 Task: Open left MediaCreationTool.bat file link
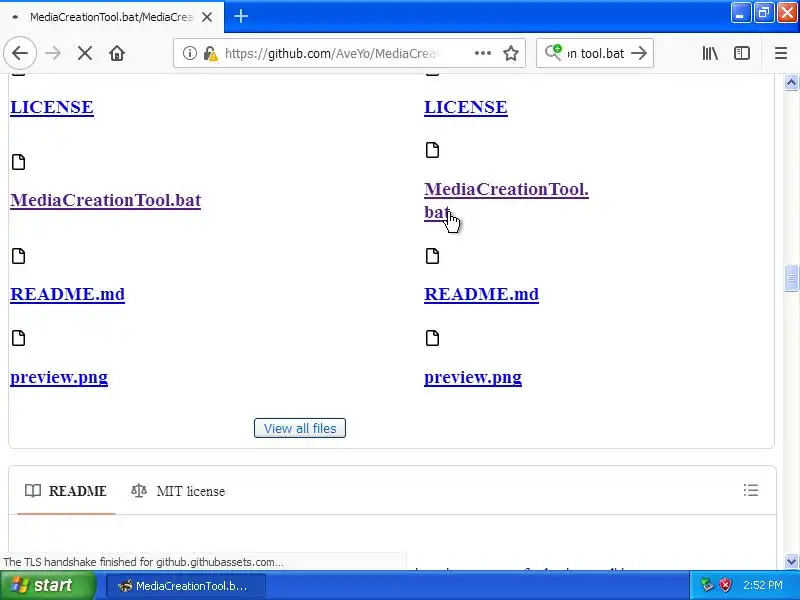[106, 200]
